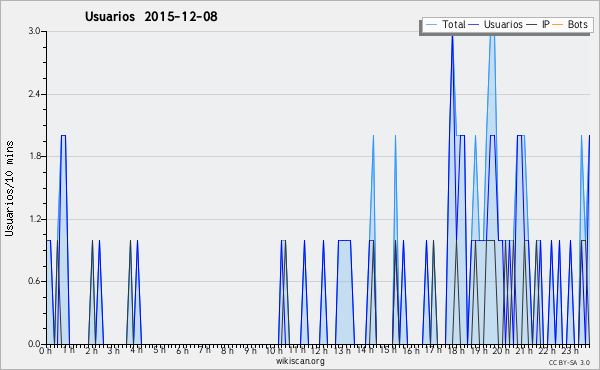
Task: Click the '2.4' y-axis value
Action: (x=34, y=94)
